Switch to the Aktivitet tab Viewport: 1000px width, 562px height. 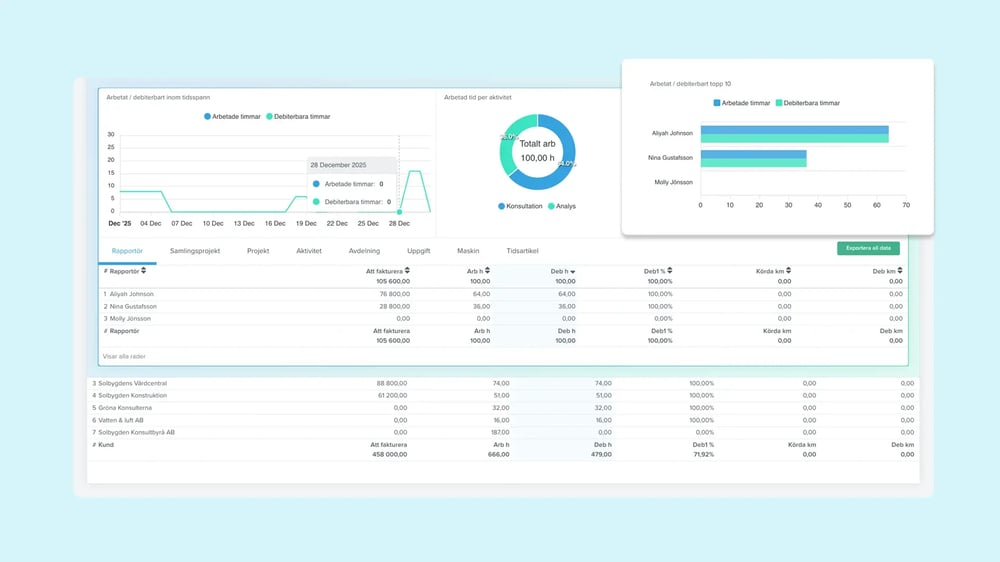coord(309,251)
